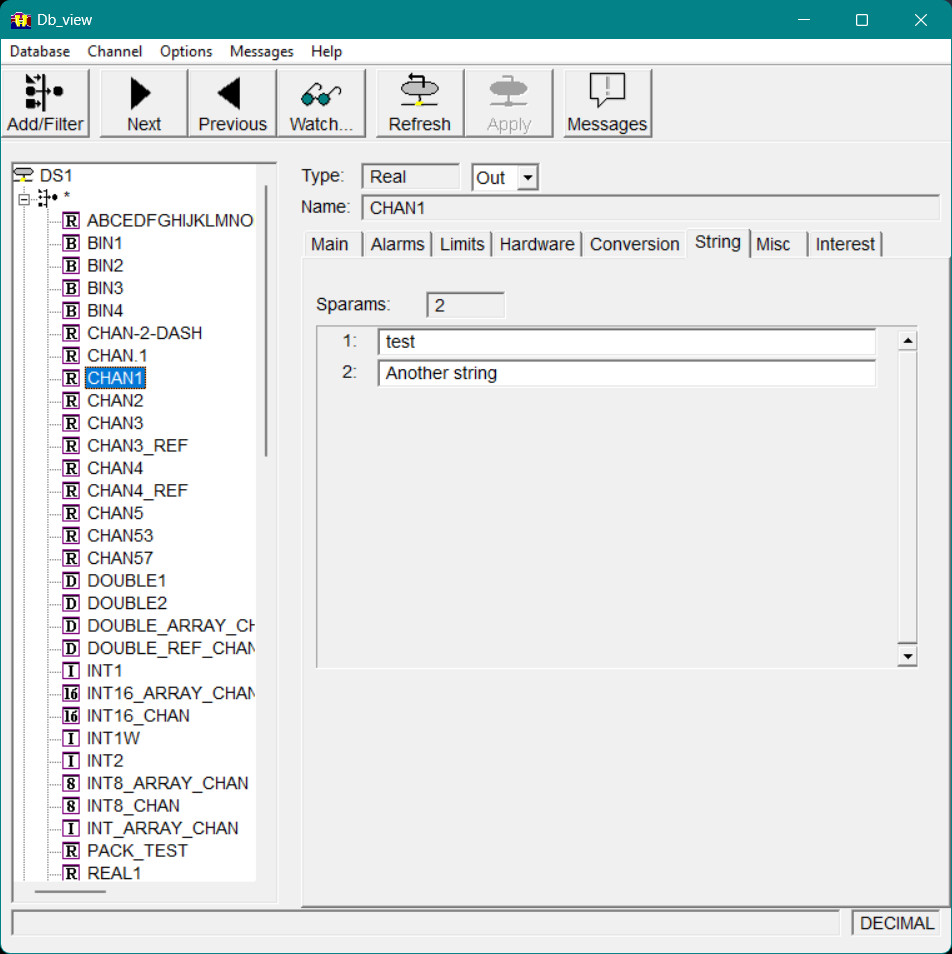
Task: Open the Messages speech-bubble icon
Action: (x=607, y=103)
